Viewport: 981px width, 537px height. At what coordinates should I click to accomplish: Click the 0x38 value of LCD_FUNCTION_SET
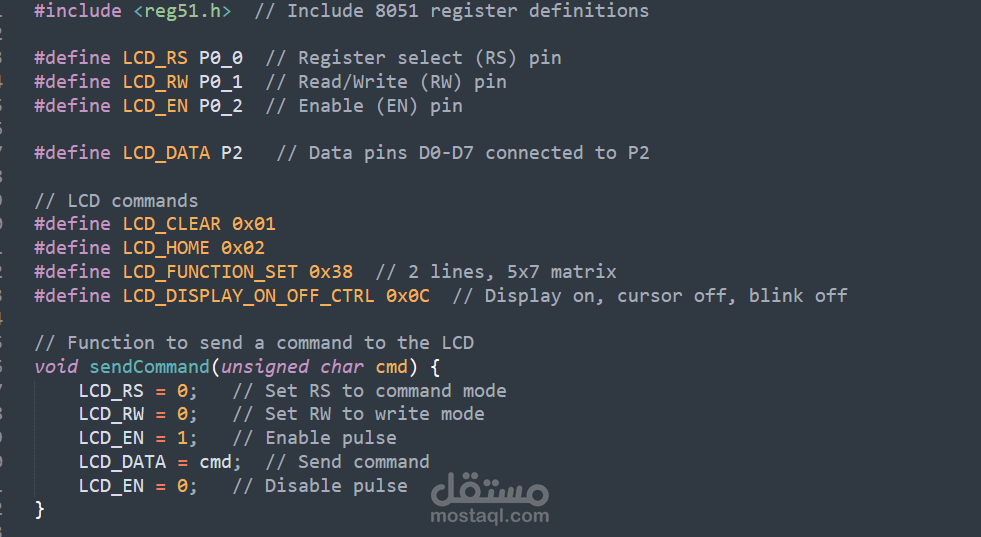[x=330, y=272]
